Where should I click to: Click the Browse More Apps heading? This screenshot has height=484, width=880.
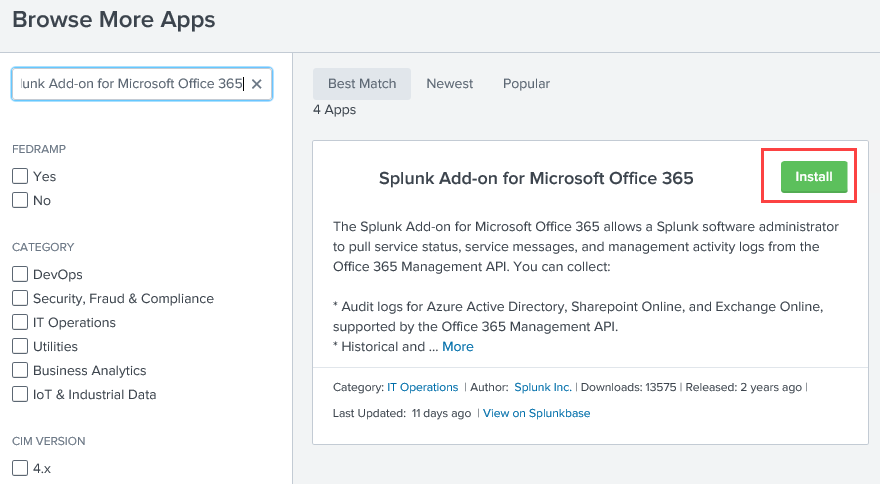pos(114,20)
